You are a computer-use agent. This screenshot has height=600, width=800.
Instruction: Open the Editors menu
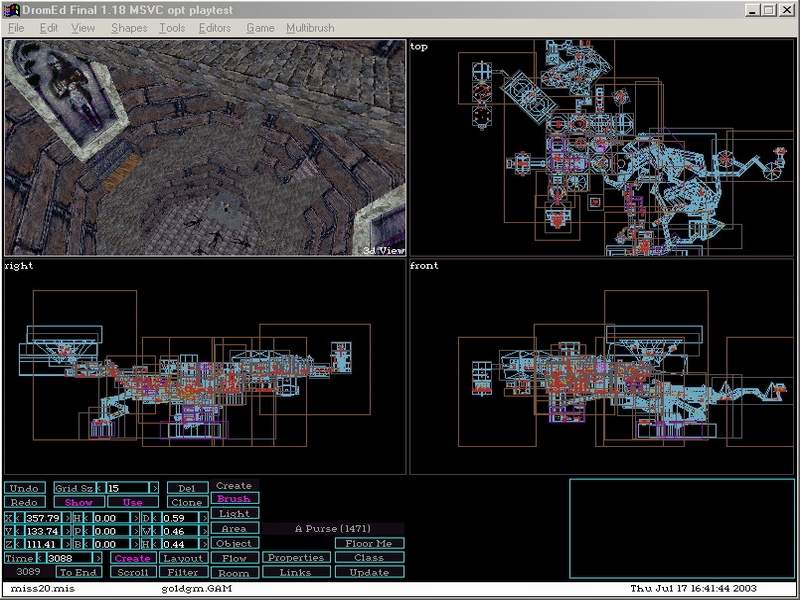[x=215, y=28]
